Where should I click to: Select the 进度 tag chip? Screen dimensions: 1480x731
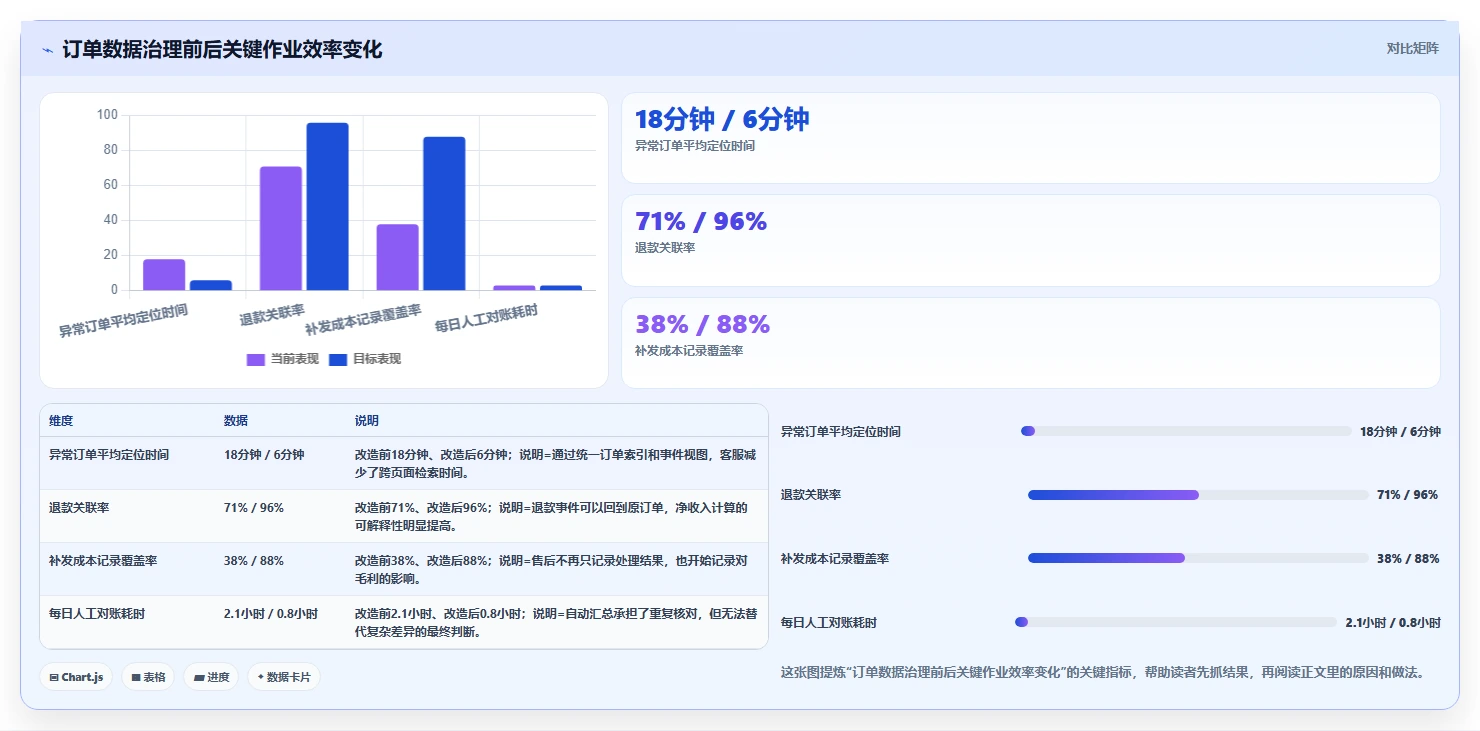[211, 677]
